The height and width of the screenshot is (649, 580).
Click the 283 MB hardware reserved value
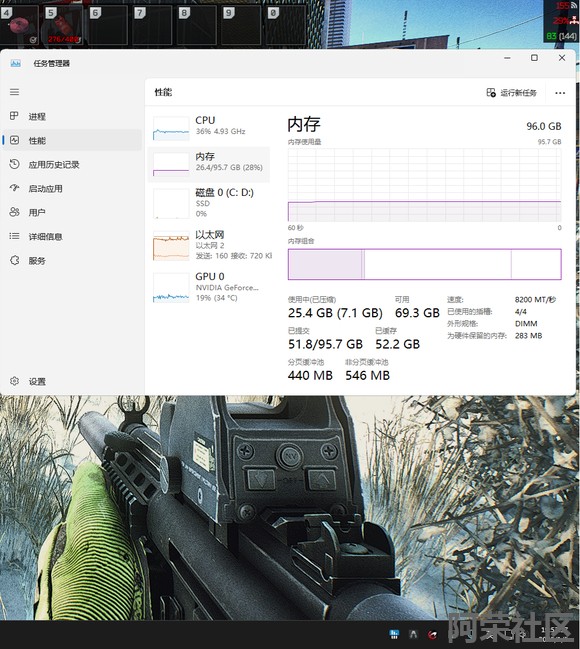click(529, 336)
